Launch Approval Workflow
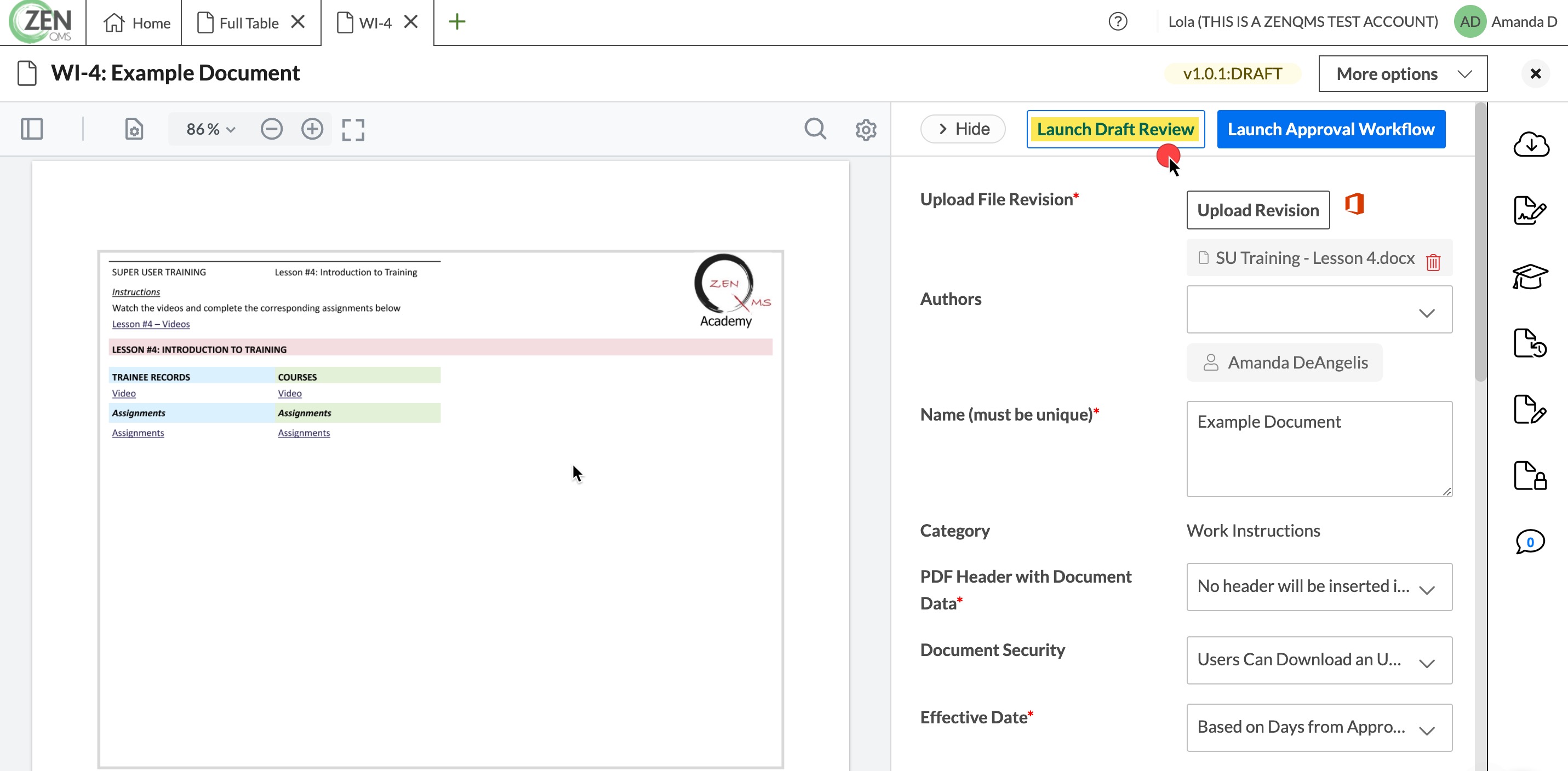 pos(1331,129)
